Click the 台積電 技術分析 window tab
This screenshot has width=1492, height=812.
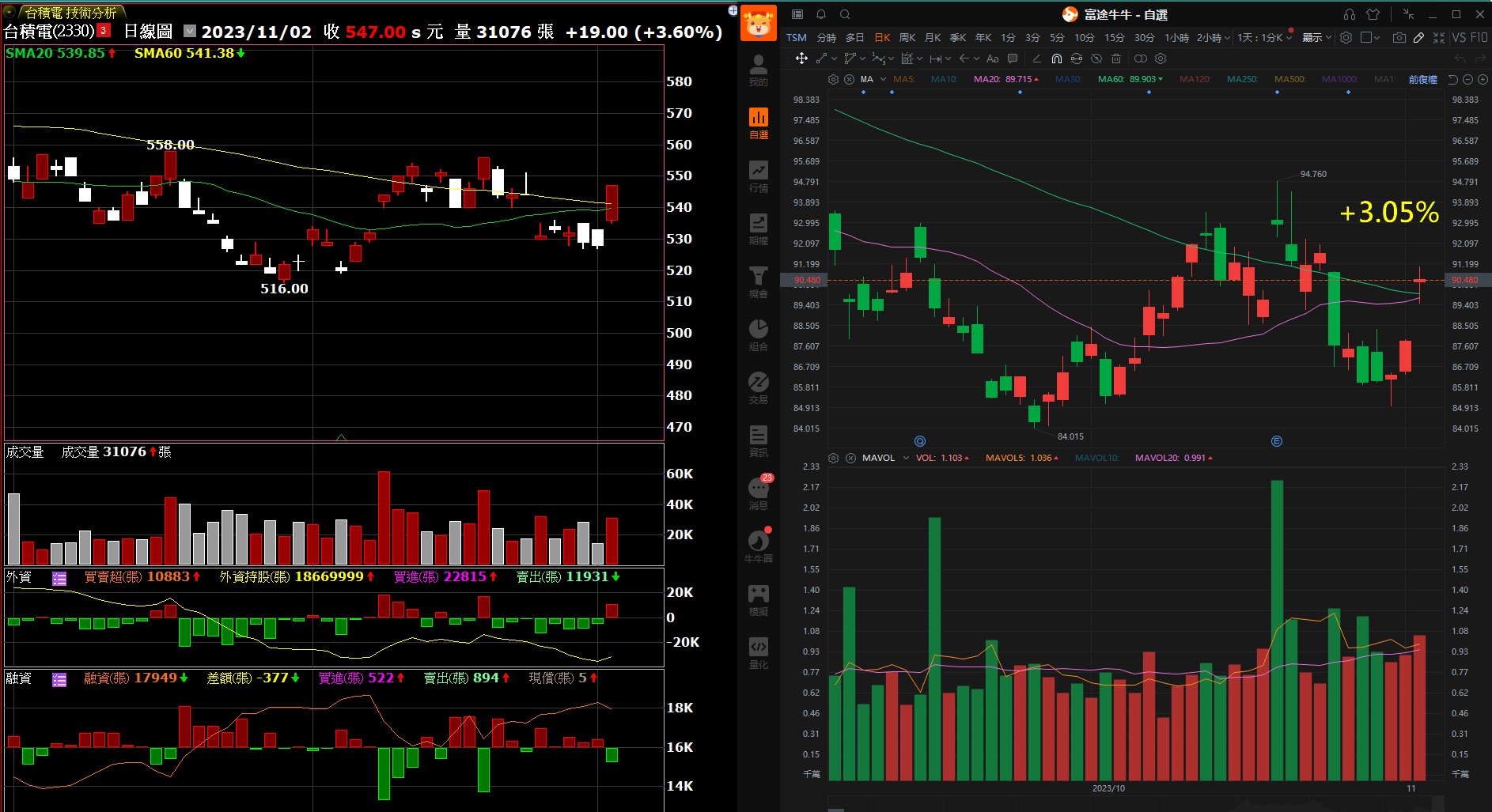click(71, 13)
